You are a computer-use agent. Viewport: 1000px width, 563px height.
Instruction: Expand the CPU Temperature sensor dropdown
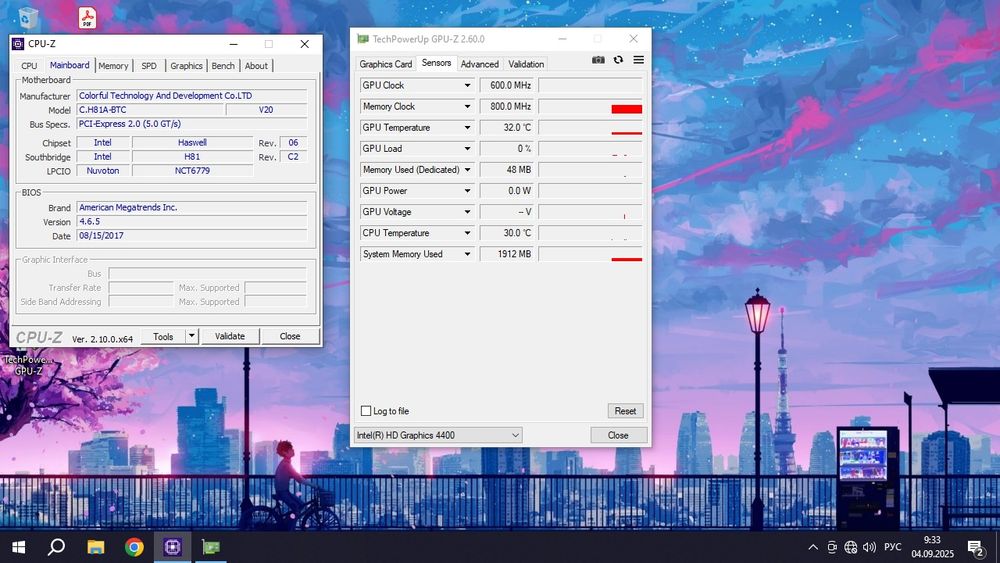click(467, 233)
